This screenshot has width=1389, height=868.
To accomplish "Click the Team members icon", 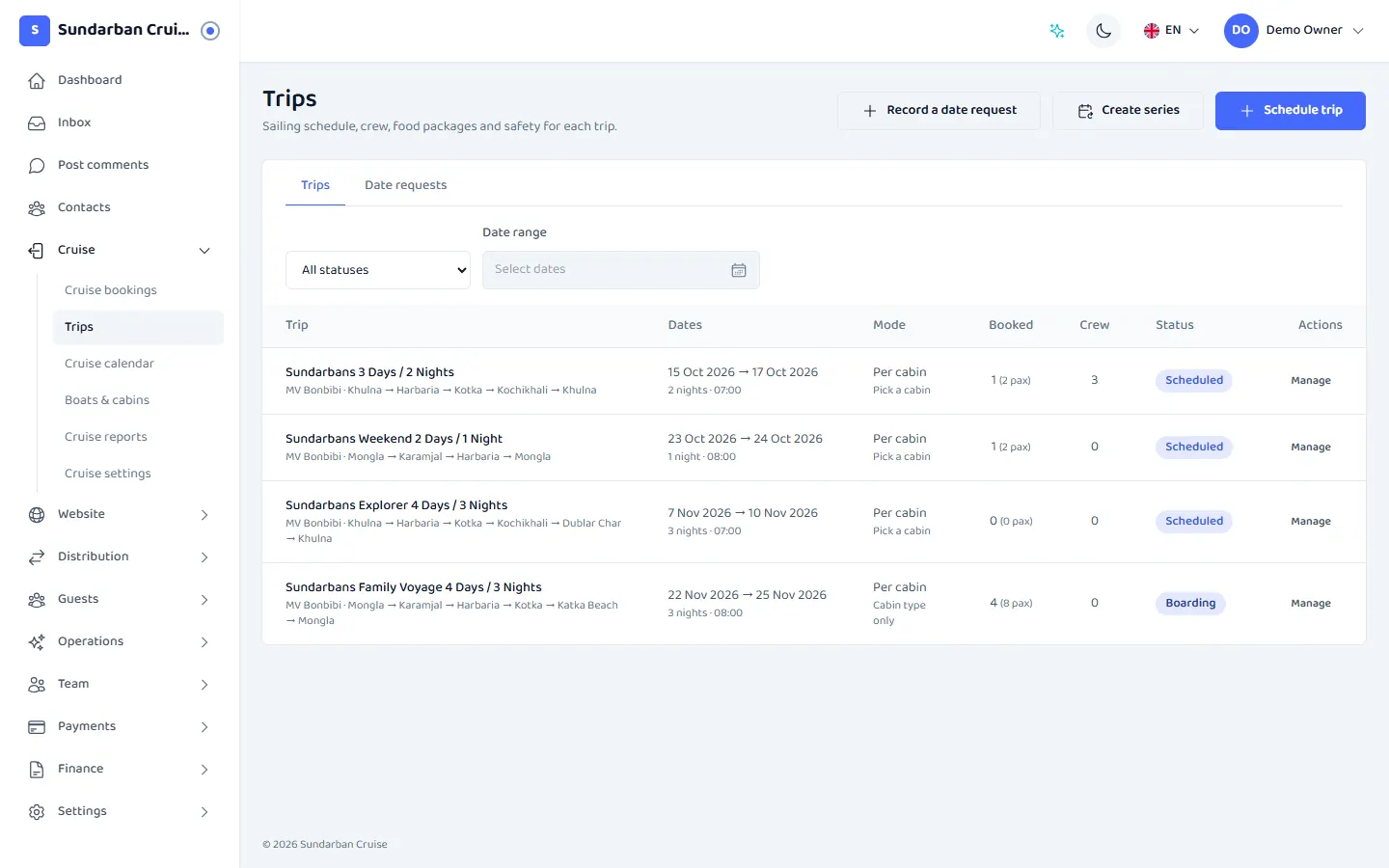I will [x=37, y=684].
